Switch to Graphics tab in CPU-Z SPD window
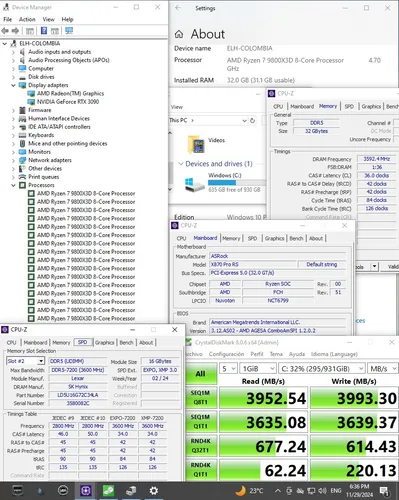 [x=105, y=343]
